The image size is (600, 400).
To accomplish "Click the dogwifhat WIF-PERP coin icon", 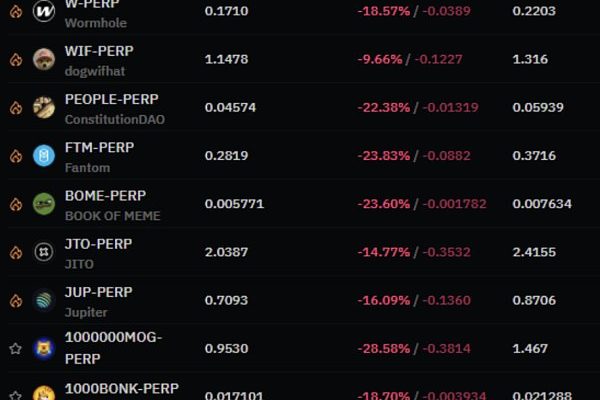I will [44, 59].
